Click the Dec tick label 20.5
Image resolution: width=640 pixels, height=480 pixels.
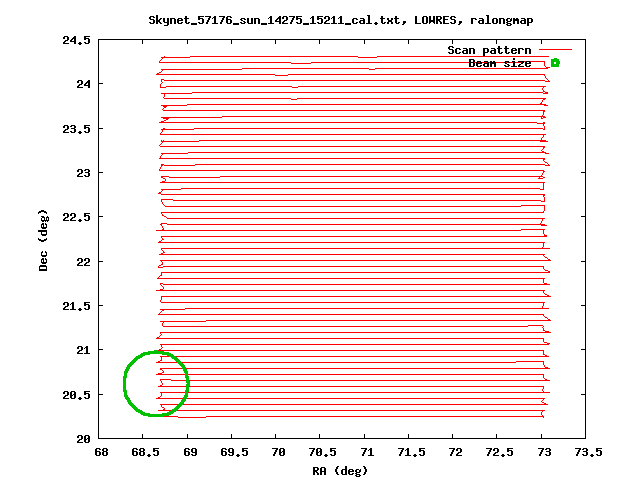tap(76, 395)
